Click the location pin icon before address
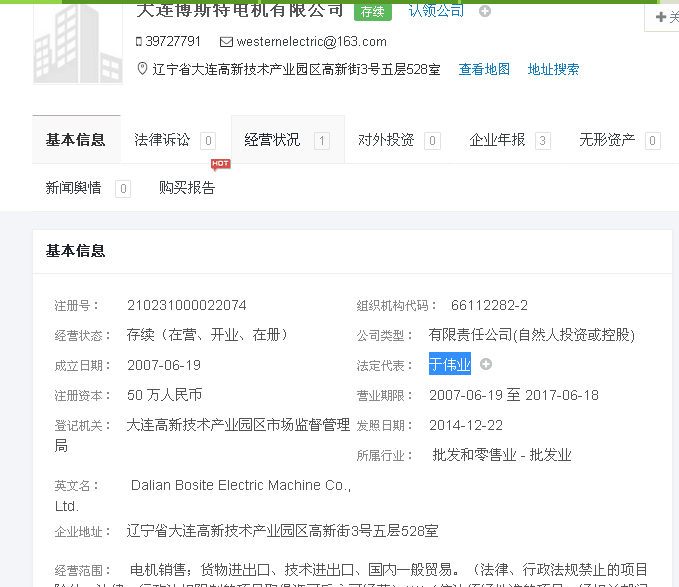 tap(141, 70)
